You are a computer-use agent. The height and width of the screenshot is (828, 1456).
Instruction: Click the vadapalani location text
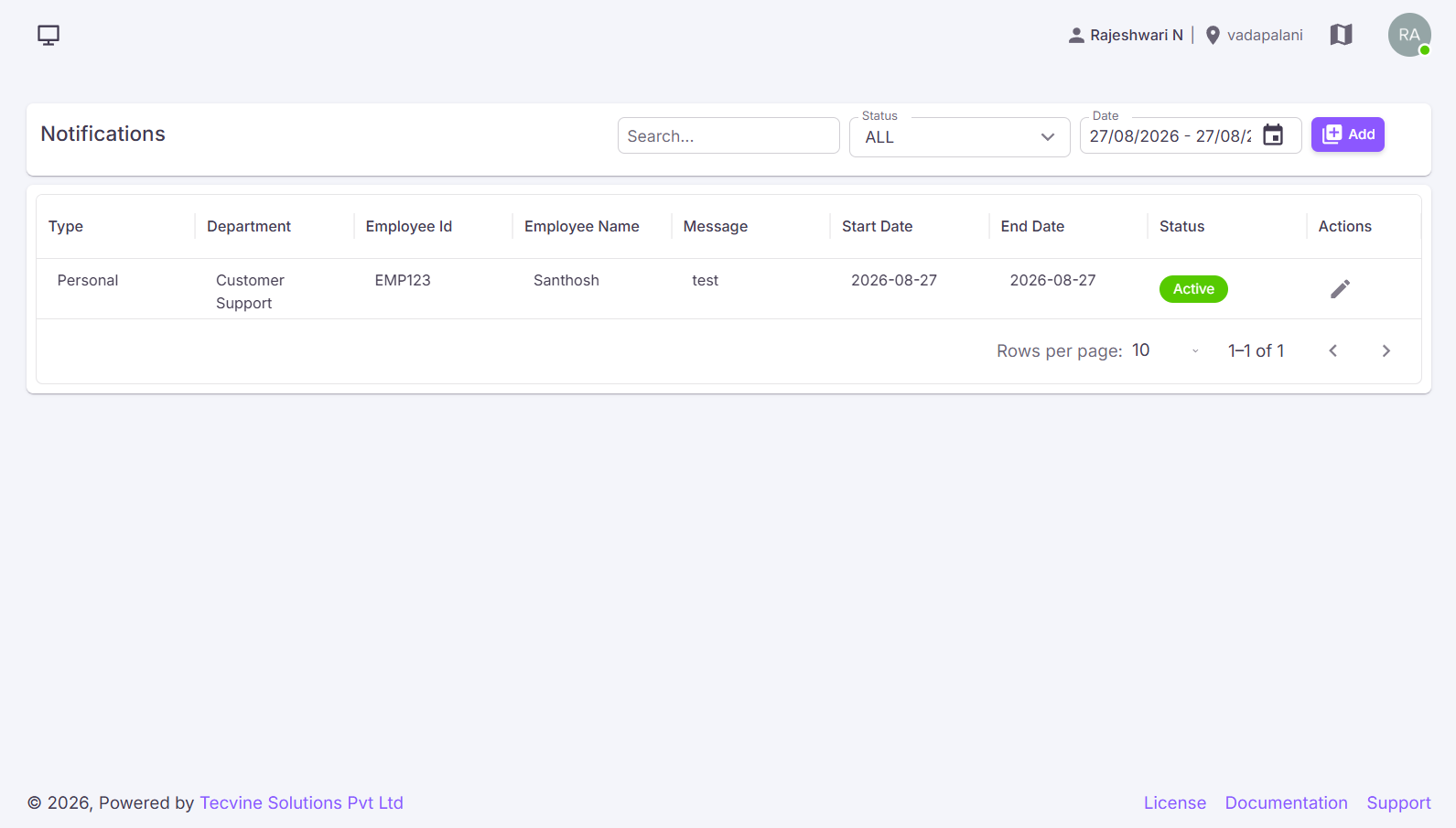[x=1265, y=35]
